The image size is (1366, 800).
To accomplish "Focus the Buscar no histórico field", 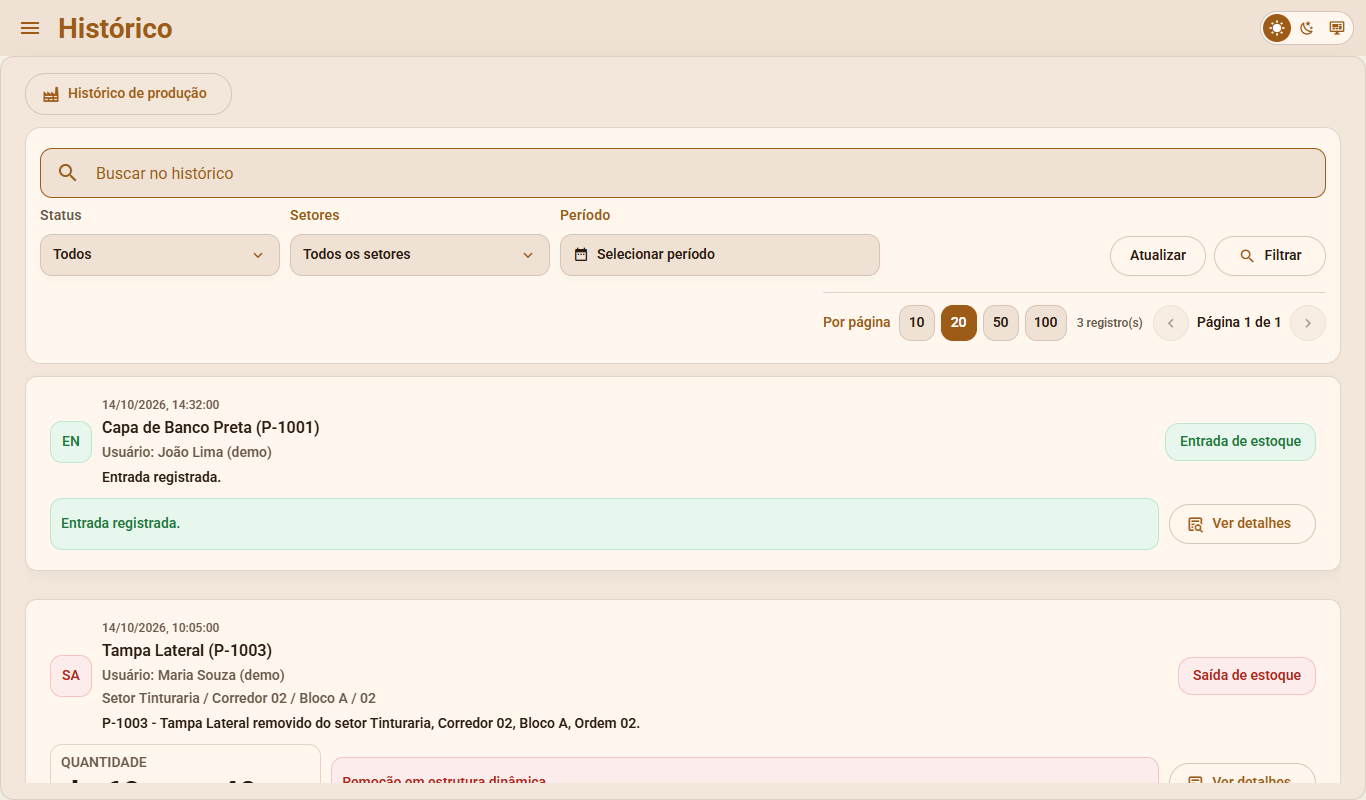I will coord(683,173).
